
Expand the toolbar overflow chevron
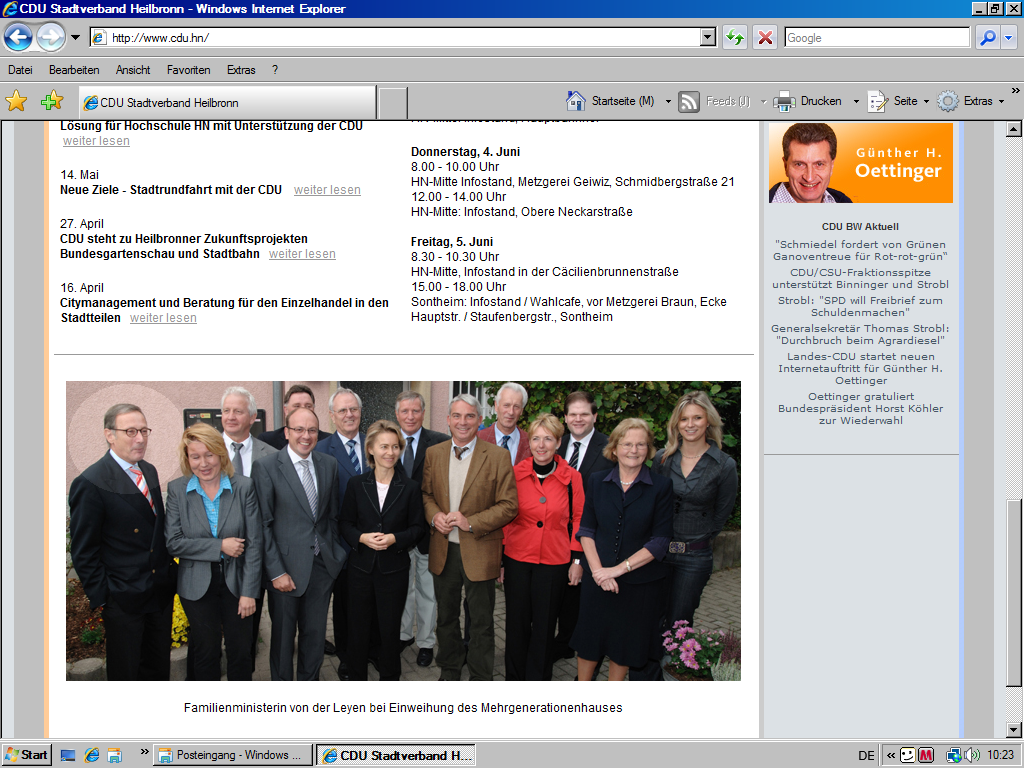pos(1016,91)
